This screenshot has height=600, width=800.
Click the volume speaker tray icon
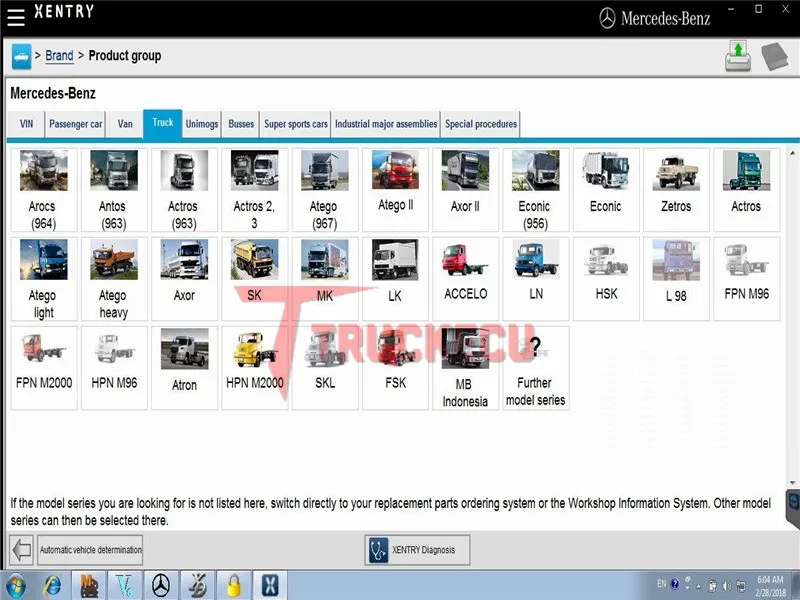(727, 586)
